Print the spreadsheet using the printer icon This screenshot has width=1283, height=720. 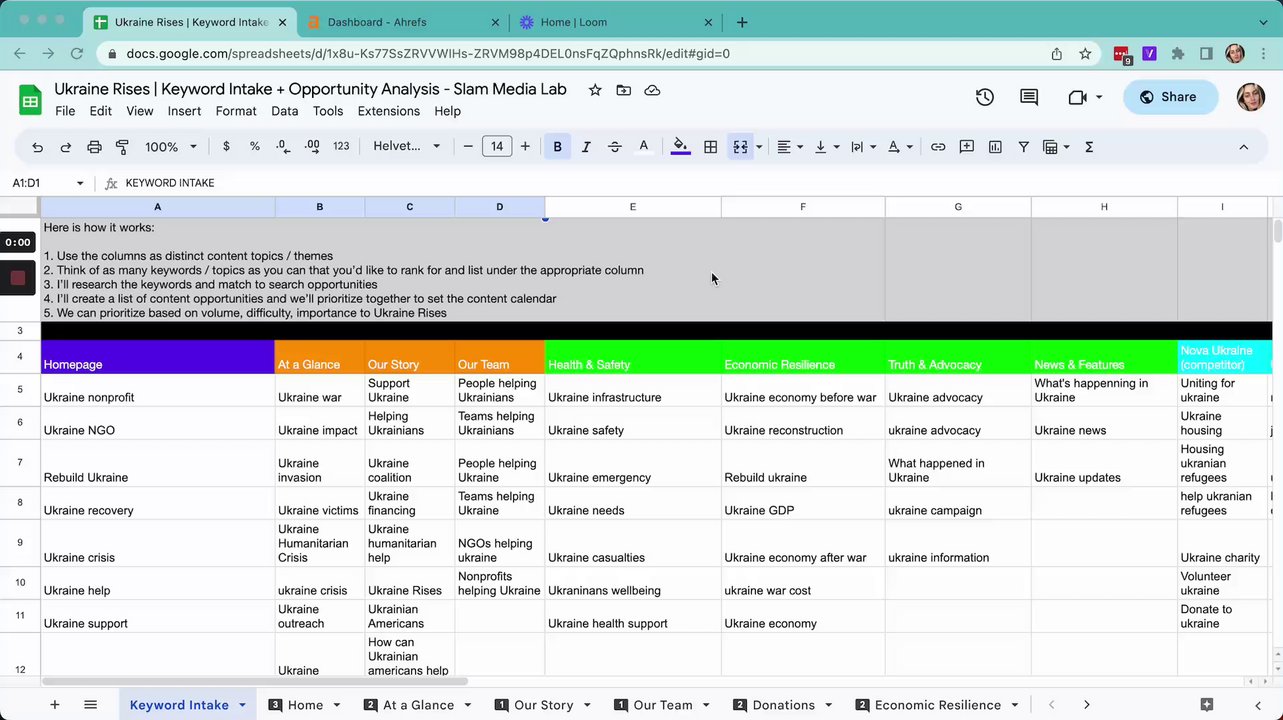click(94, 147)
